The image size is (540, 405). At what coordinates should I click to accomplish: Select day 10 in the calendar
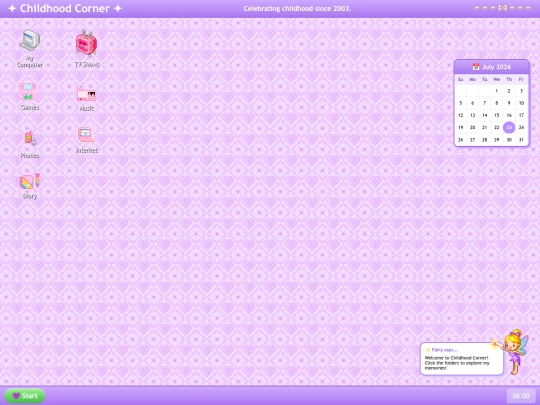point(521,103)
